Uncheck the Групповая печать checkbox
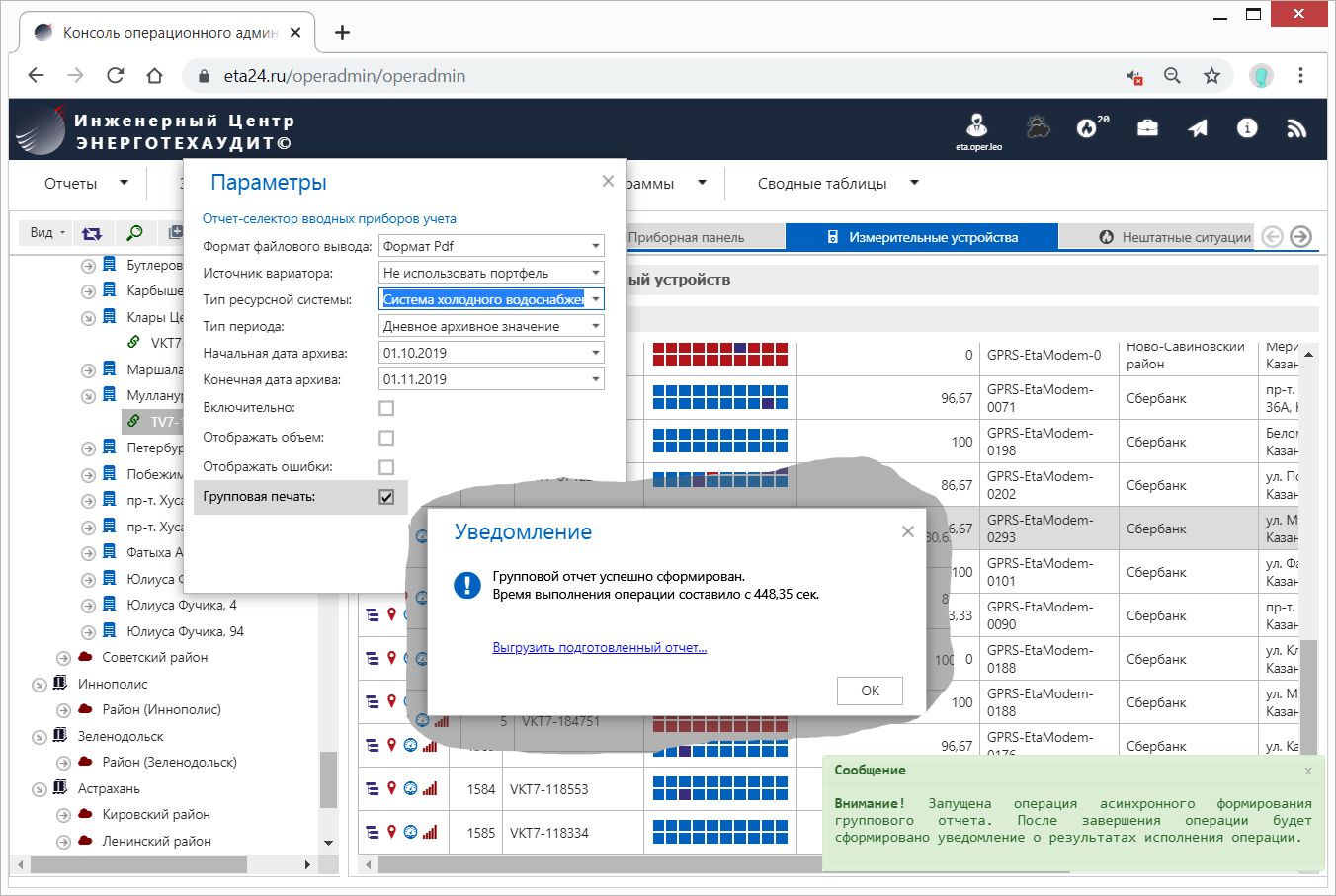This screenshot has height=896, width=1336. click(386, 497)
